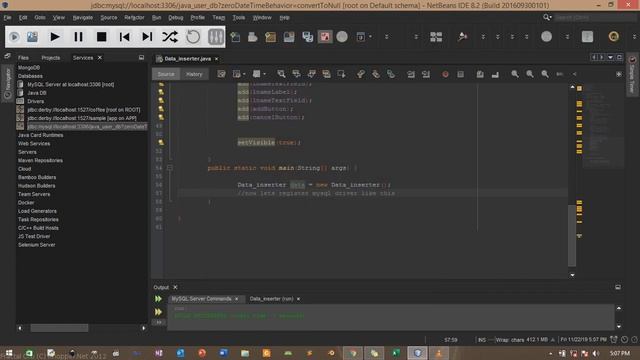Open the Excel taskbar icon
640x360 pixels.
point(396,353)
